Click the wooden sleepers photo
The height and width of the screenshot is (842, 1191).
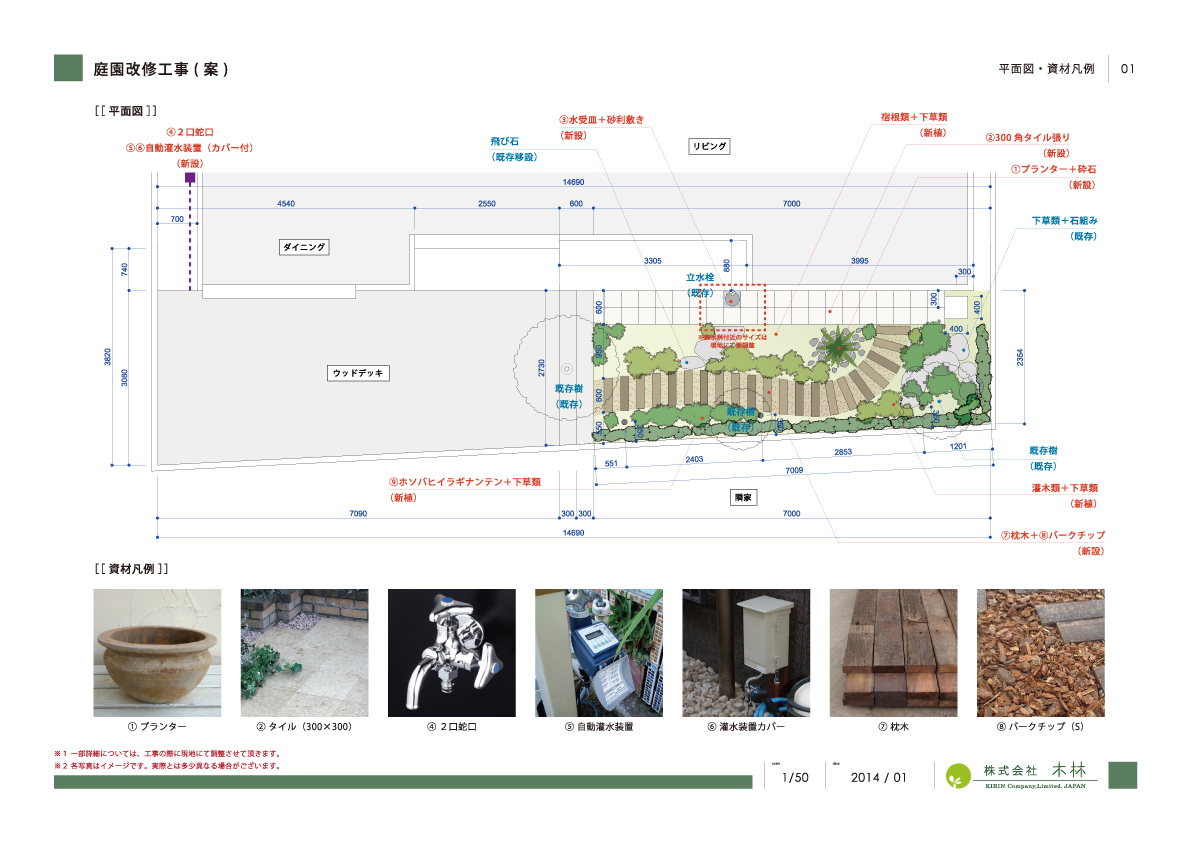[x=893, y=653]
